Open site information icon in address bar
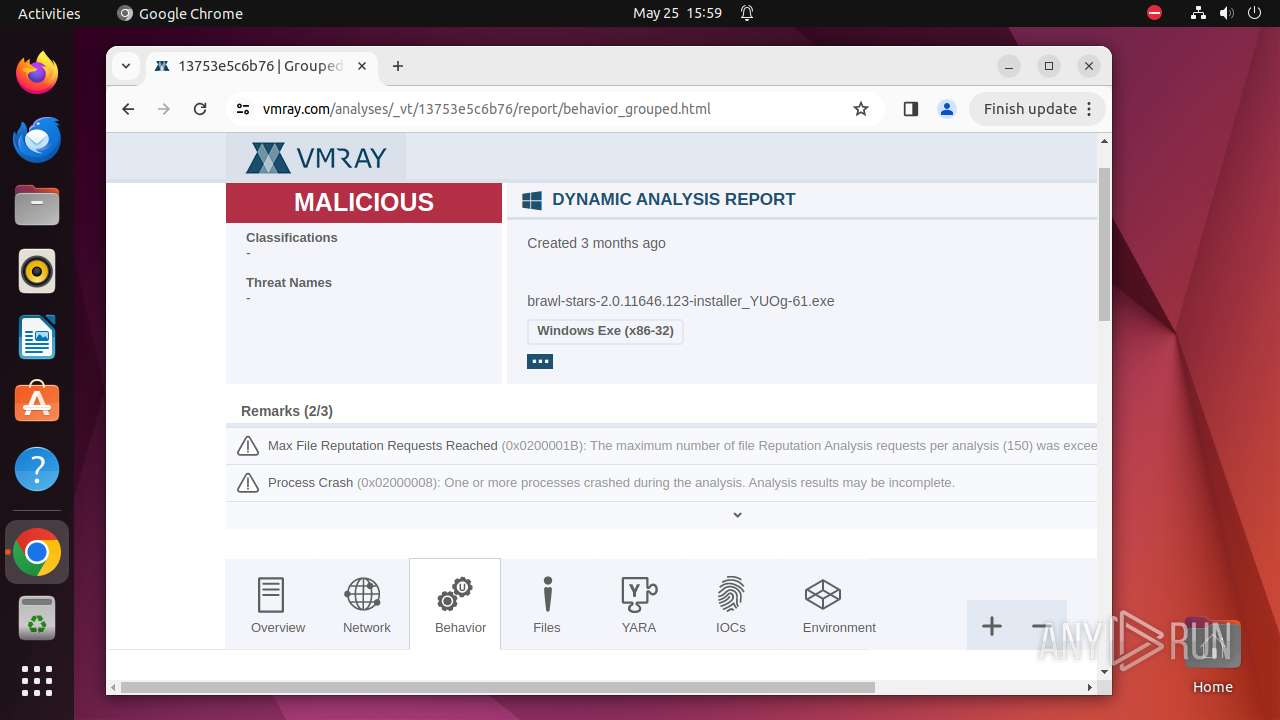This screenshot has height=720, width=1280. (x=243, y=109)
